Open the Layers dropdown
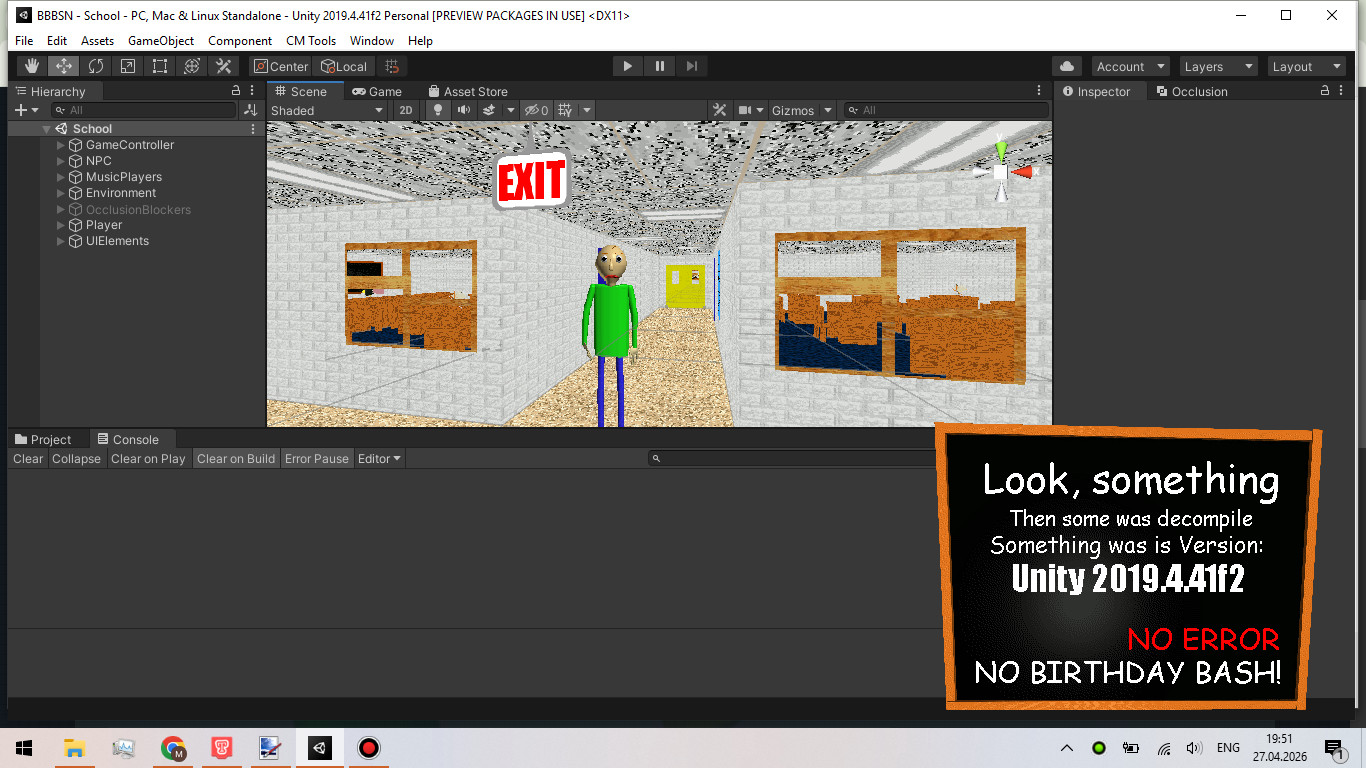The image size is (1366, 768). click(1218, 66)
